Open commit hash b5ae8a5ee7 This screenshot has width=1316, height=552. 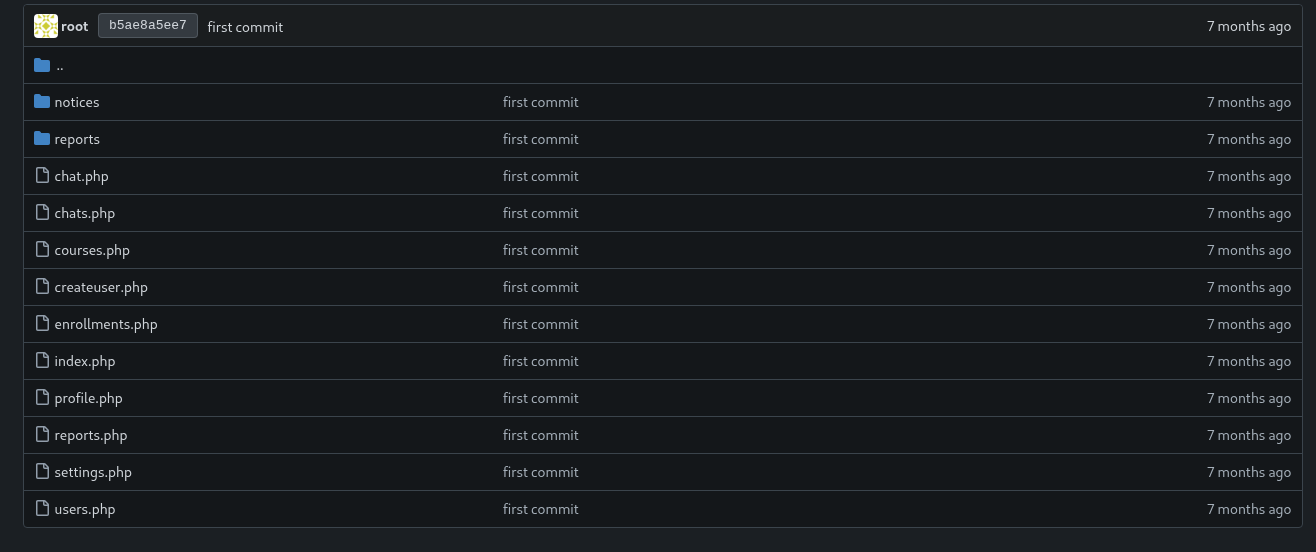pos(148,26)
